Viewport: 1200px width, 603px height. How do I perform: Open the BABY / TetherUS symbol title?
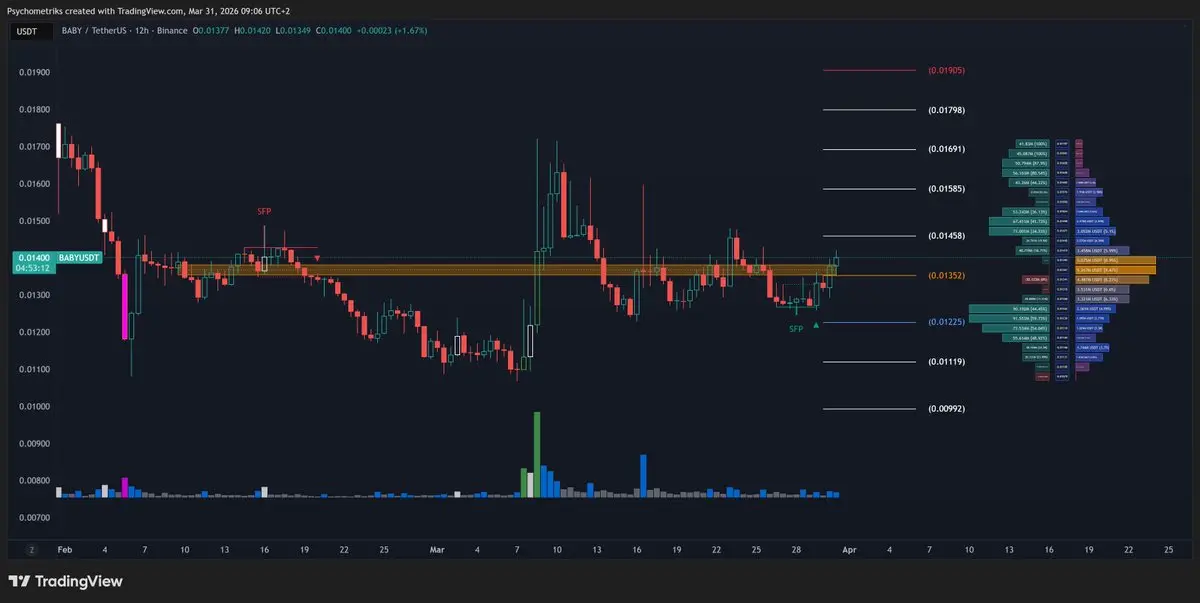tap(101, 32)
